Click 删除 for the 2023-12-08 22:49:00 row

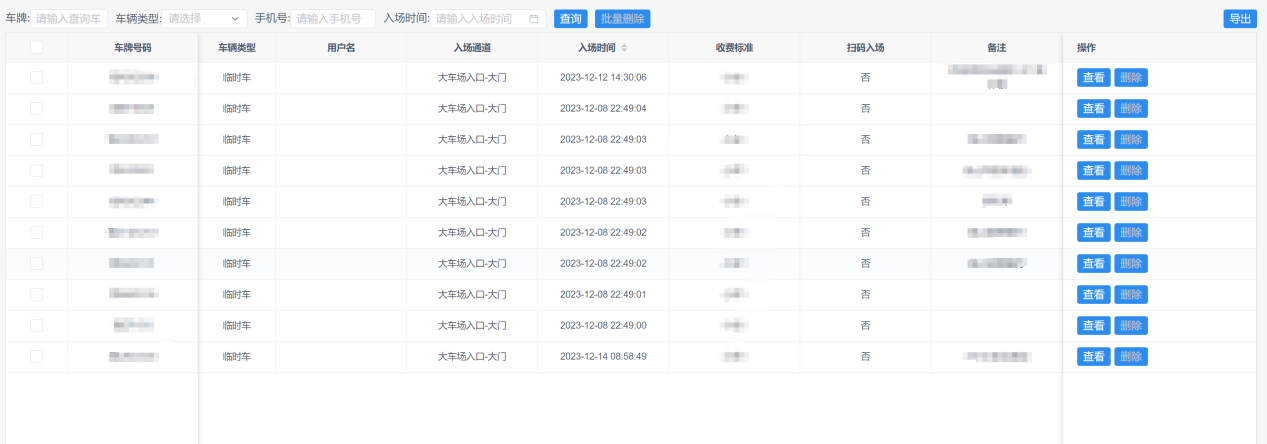pyautogui.click(x=1131, y=326)
